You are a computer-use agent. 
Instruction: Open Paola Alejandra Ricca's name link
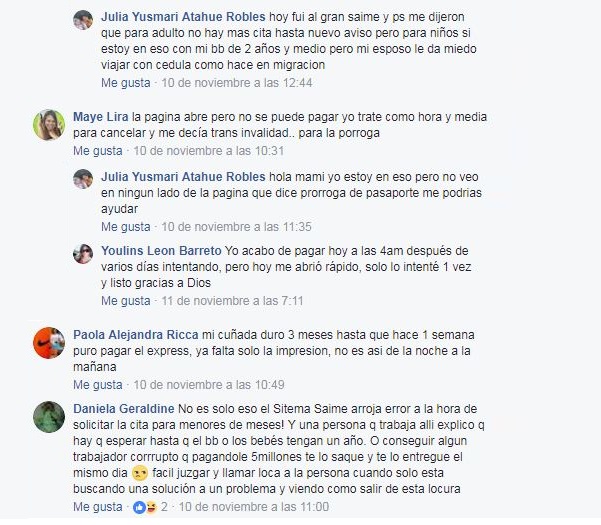(x=136, y=335)
